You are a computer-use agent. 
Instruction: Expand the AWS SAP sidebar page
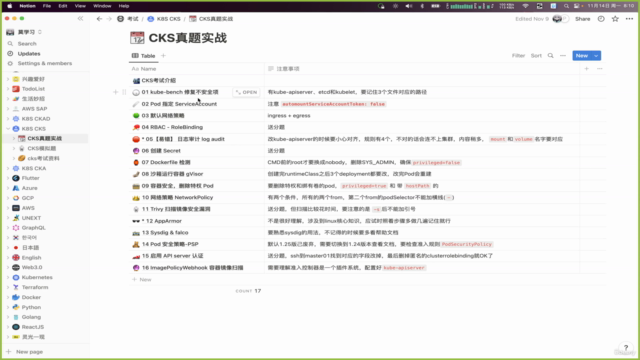click(x=8, y=109)
